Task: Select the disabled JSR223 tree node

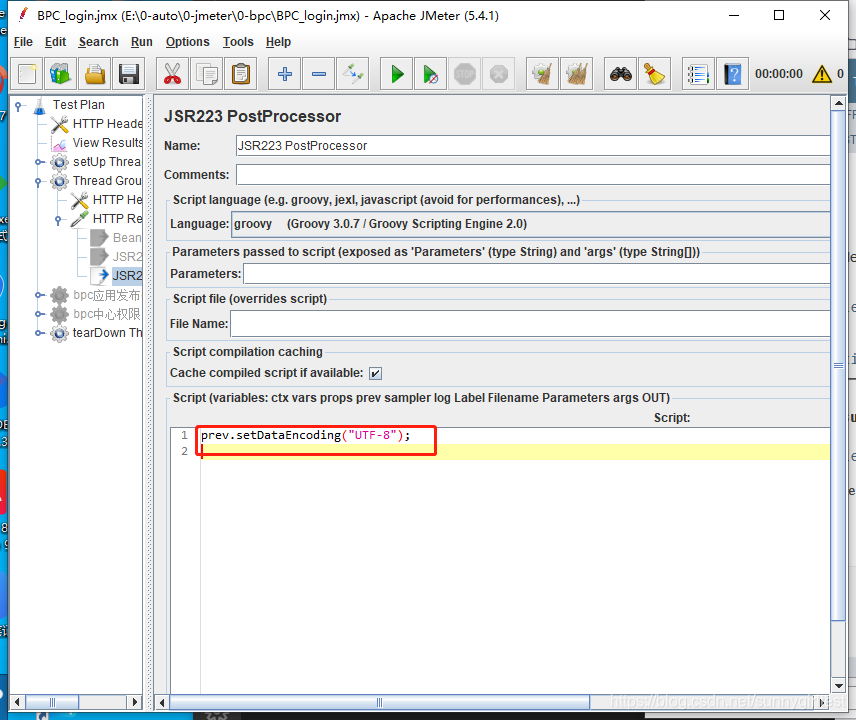Action: coord(127,257)
